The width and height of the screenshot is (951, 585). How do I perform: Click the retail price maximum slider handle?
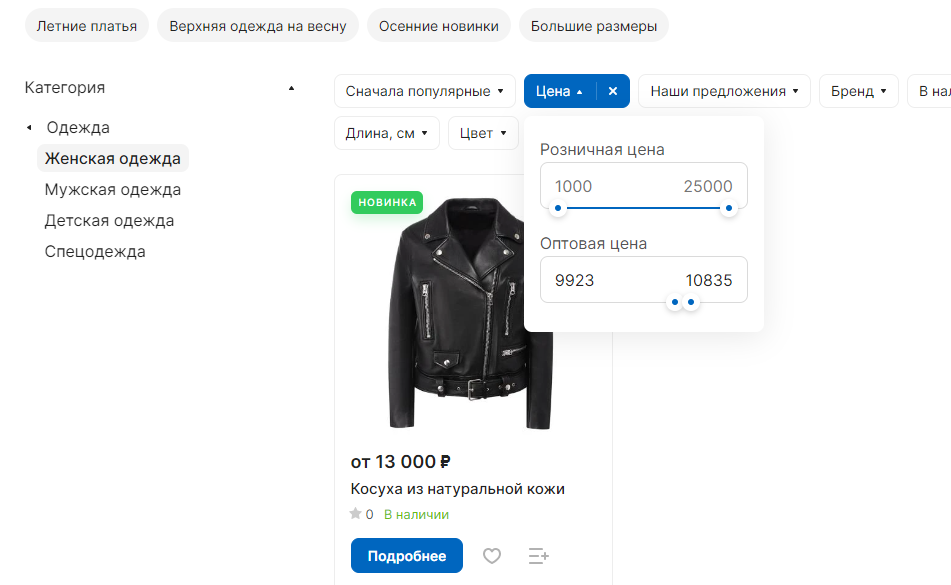(728, 208)
